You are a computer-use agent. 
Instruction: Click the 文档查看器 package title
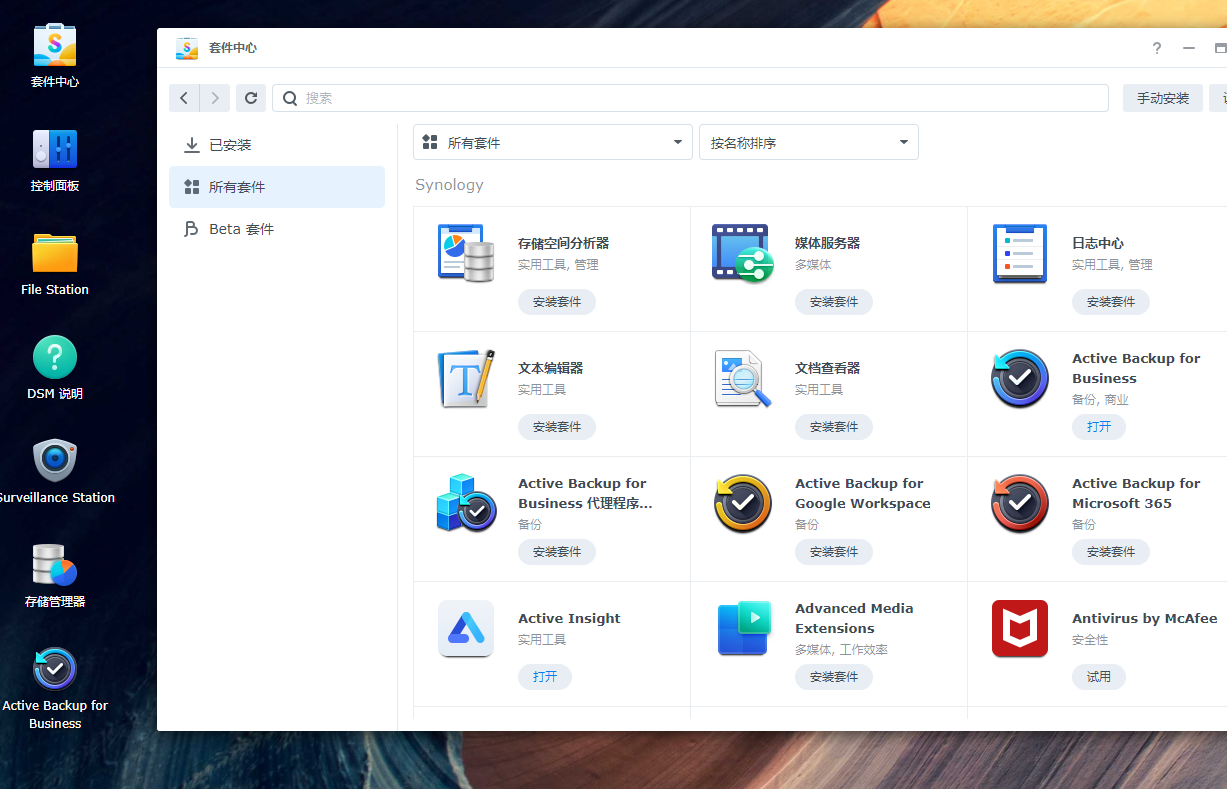(827, 368)
